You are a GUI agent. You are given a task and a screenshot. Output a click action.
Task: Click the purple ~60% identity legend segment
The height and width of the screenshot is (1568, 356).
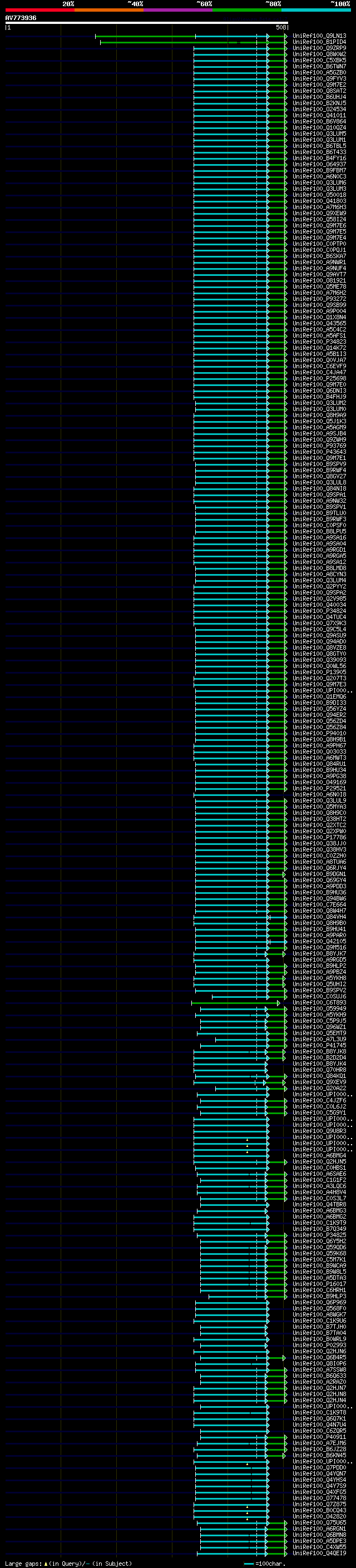coord(177,10)
